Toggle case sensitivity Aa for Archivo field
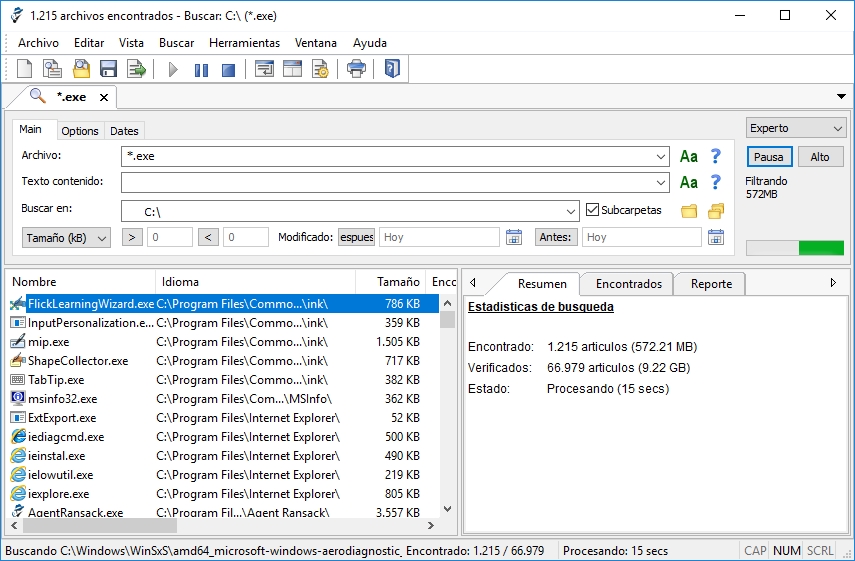 [689, 156]
